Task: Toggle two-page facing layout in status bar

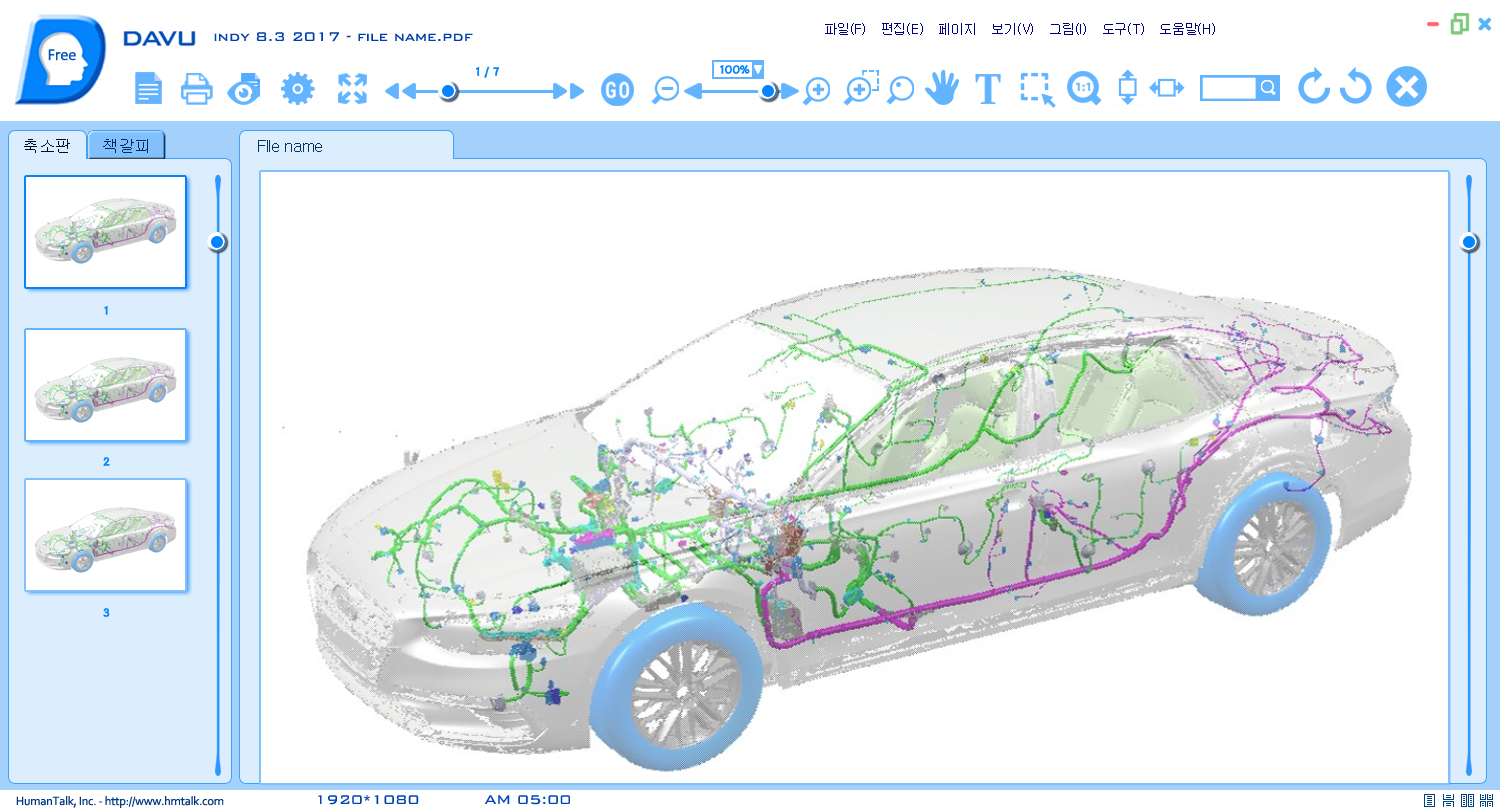Action: click(1467, 800)
